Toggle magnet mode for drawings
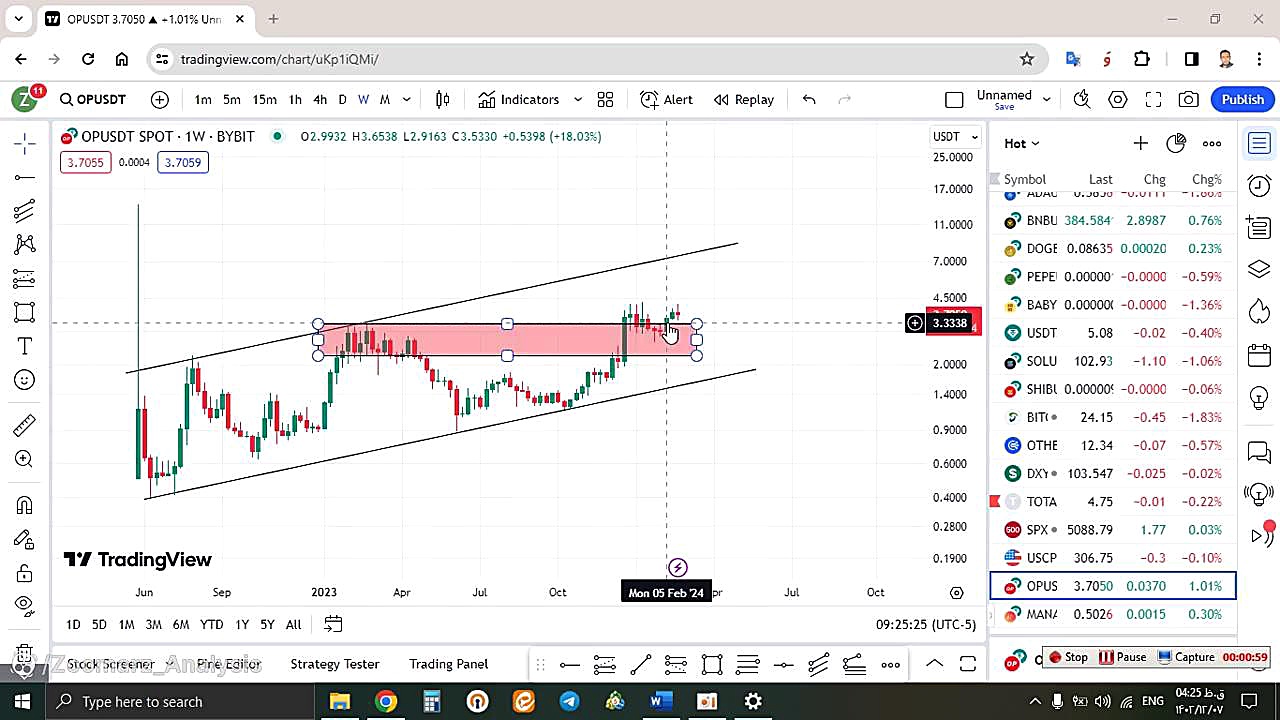Image resolution: width=1280 pixels, height=720 pixels. pos(25,505)
